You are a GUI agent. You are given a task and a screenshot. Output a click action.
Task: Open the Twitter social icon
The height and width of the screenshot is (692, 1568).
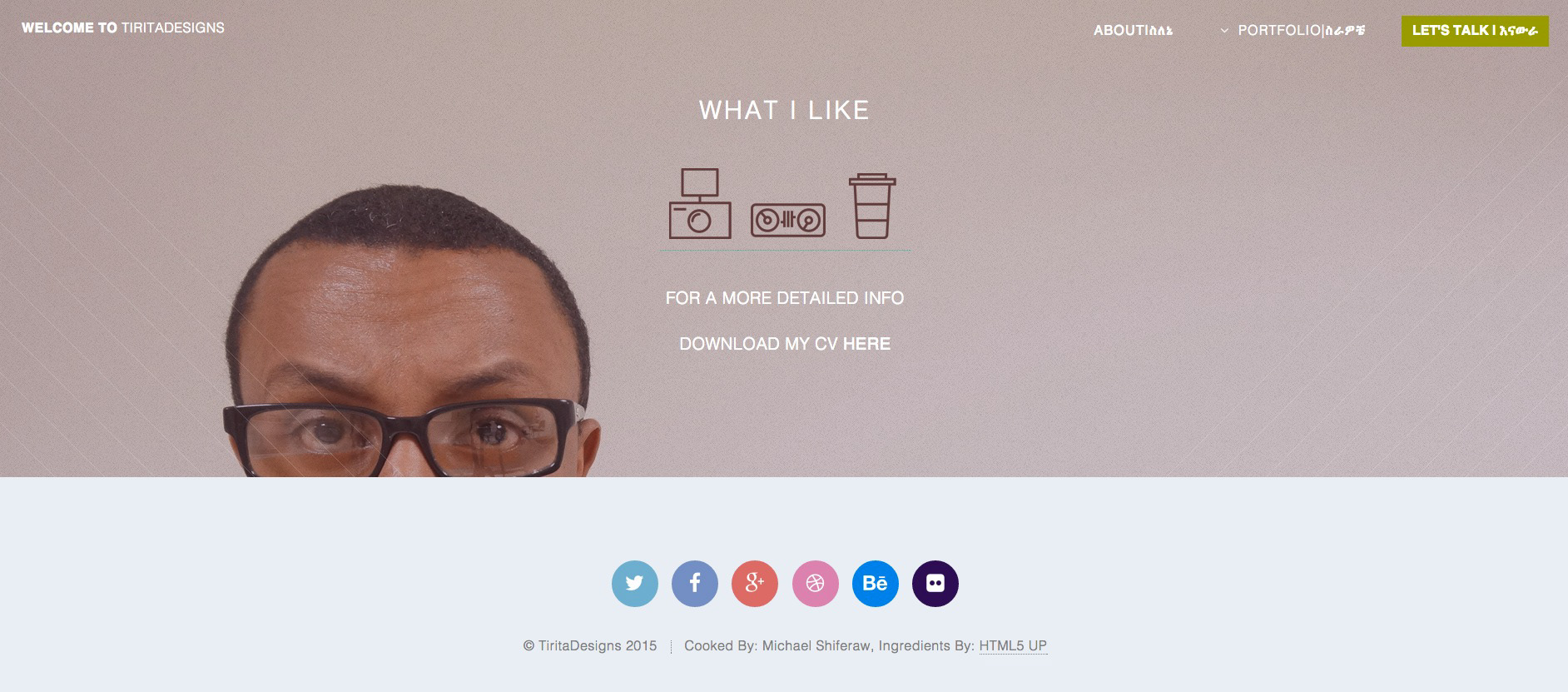coord(635,583)
